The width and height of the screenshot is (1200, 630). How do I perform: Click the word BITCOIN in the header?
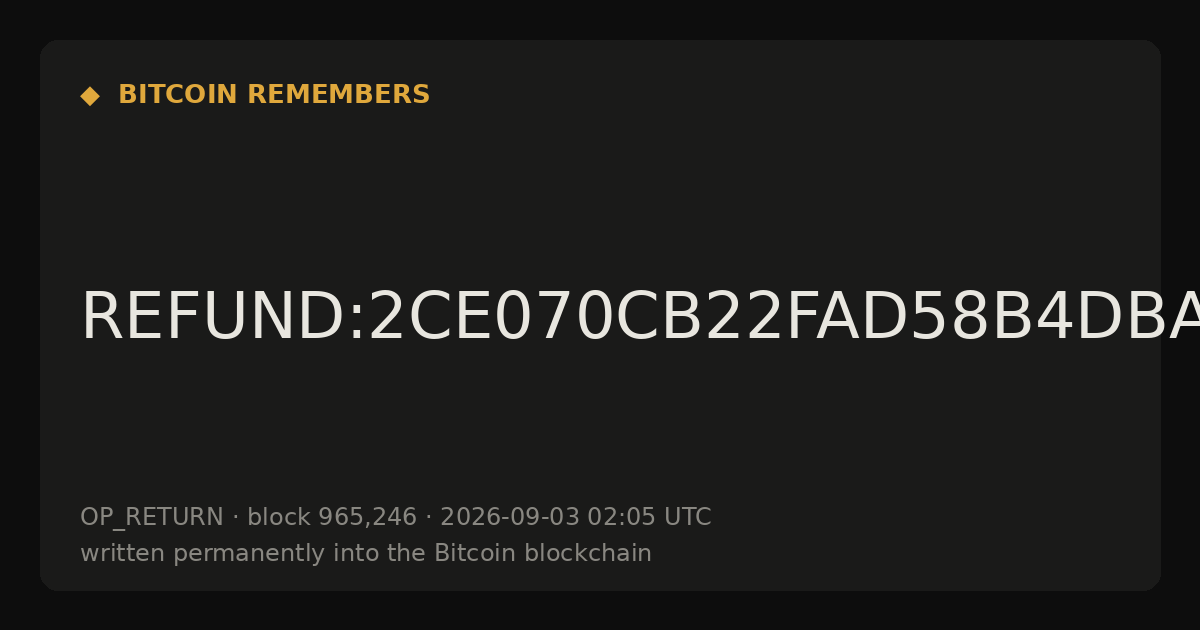pos(179,95)
